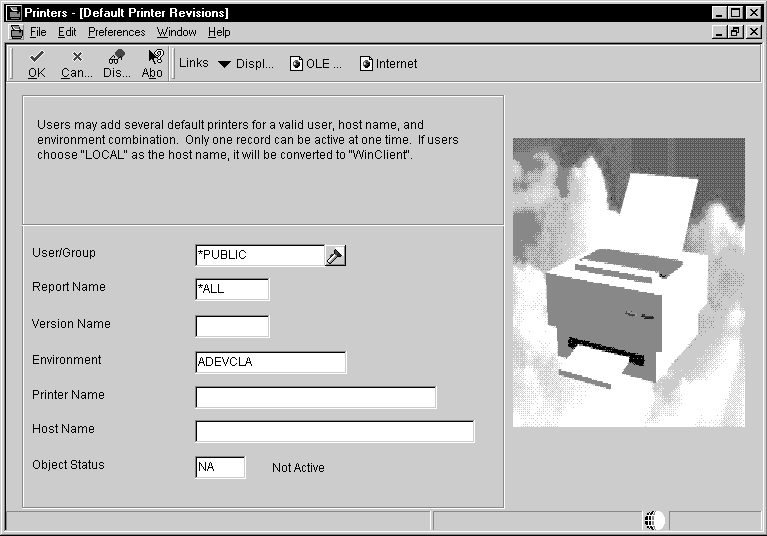Click the About help-pointer toolbar icon
Viewport: 767px width, 536px height.
click(153, 64)
